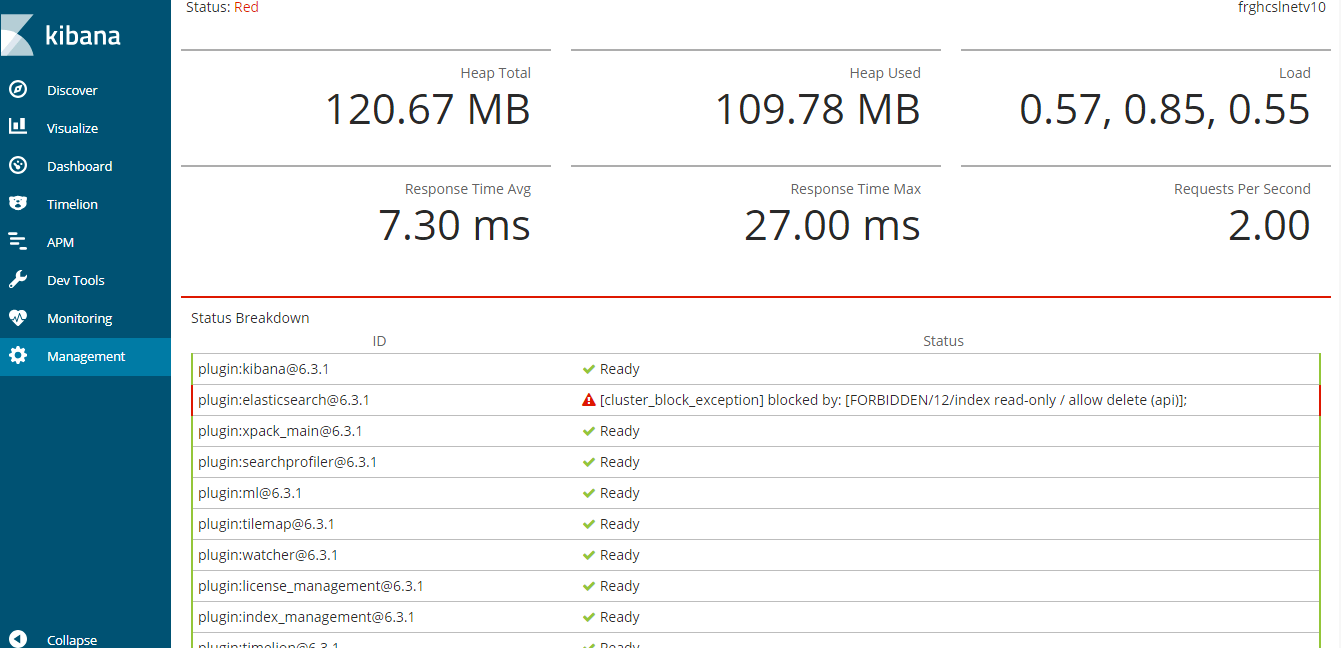The height and width of the screenshot is (648, 1341).
Task: Click the red warning icon for elasticsearch
Action: click(589, 400)
